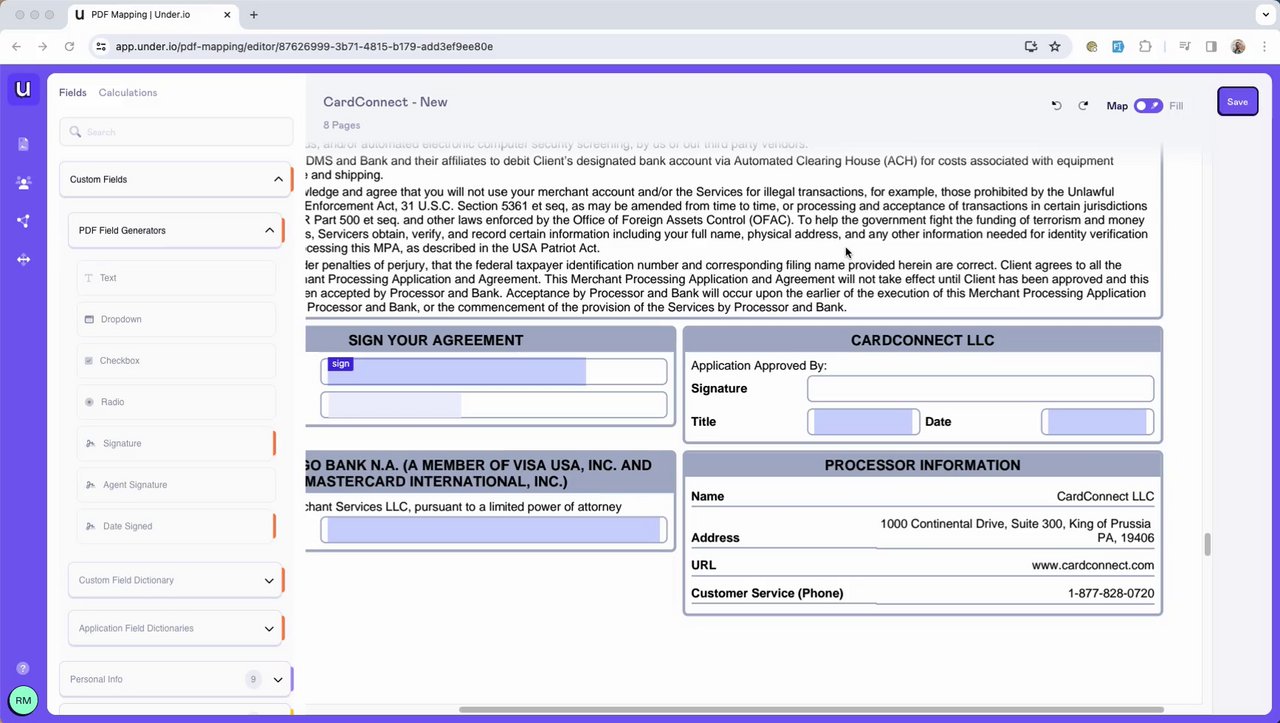Viewport: 1280px width, 723px height.
Task: Select the Signature field generator
Action: pyautogui.click(x=176, y=443)
